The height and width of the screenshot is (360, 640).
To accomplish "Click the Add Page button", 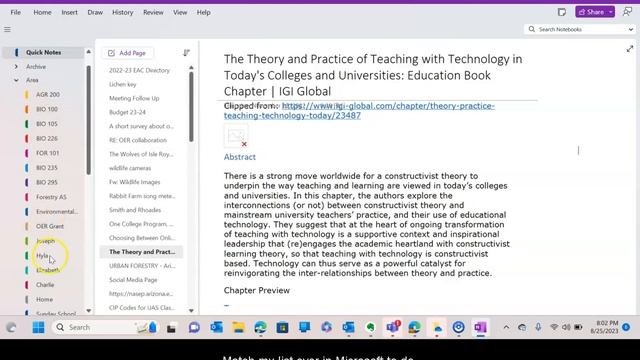I will click(127, 53).
